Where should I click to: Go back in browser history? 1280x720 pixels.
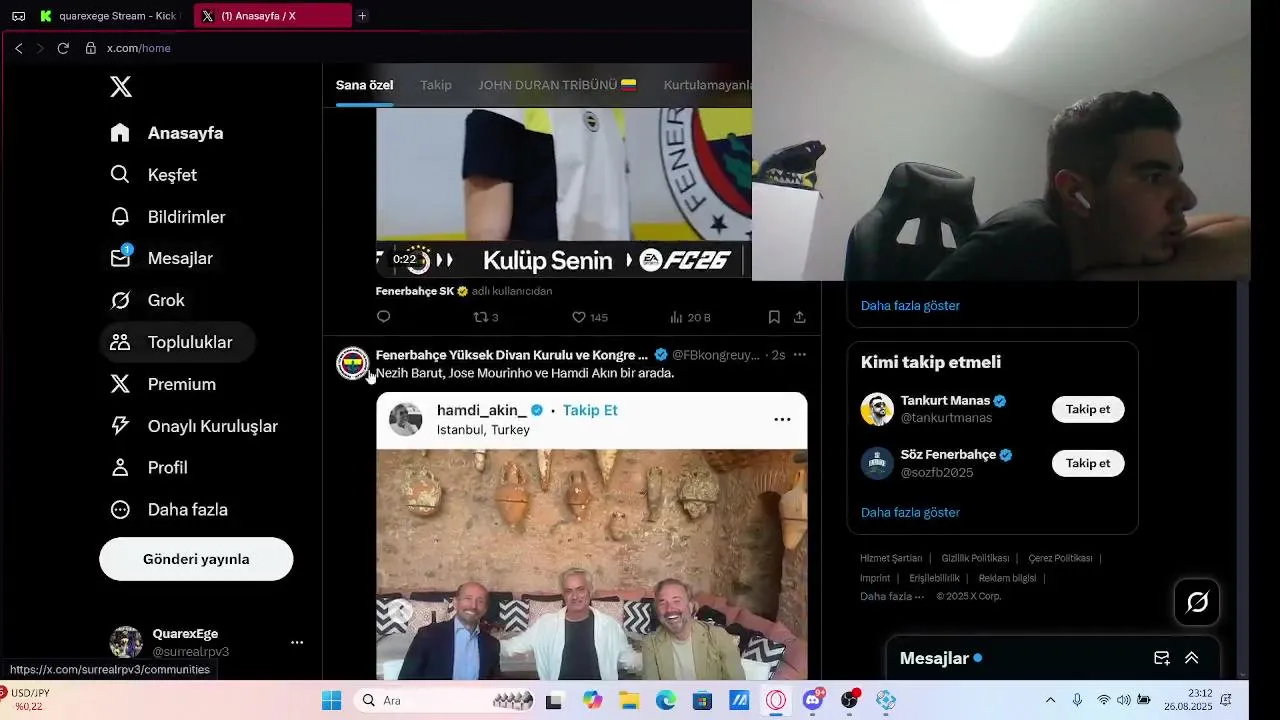18,48
